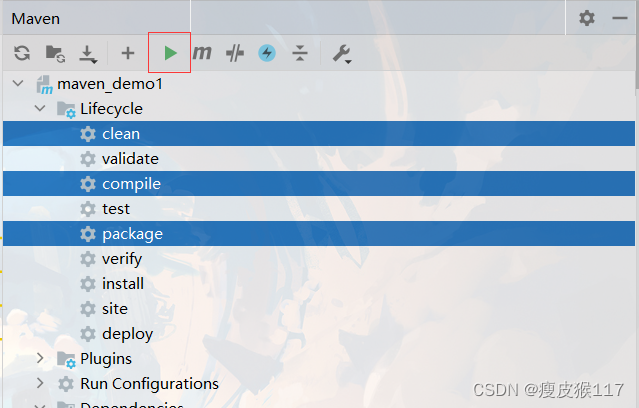The width and height of the screenshot is (639, 408).
Task: Click gear icon beside validate
Action: [x=88, y=159]
